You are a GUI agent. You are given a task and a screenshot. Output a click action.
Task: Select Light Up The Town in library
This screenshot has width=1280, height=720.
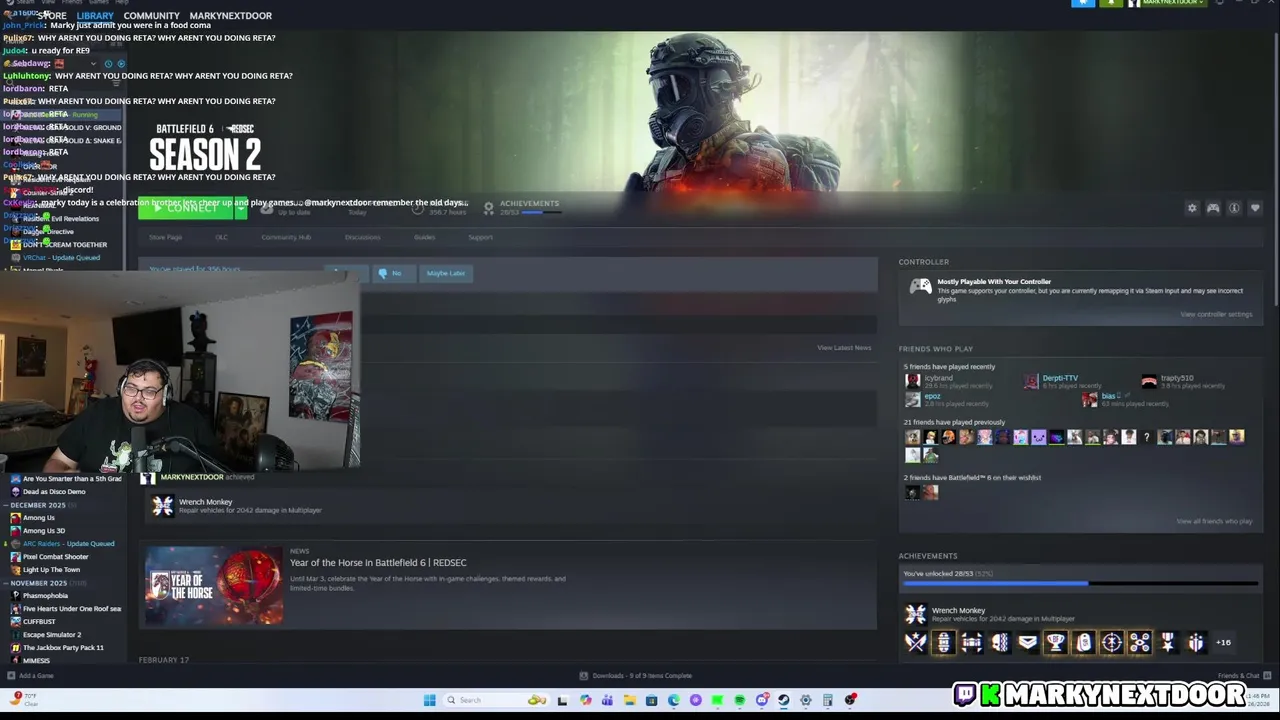click(51, 570)
